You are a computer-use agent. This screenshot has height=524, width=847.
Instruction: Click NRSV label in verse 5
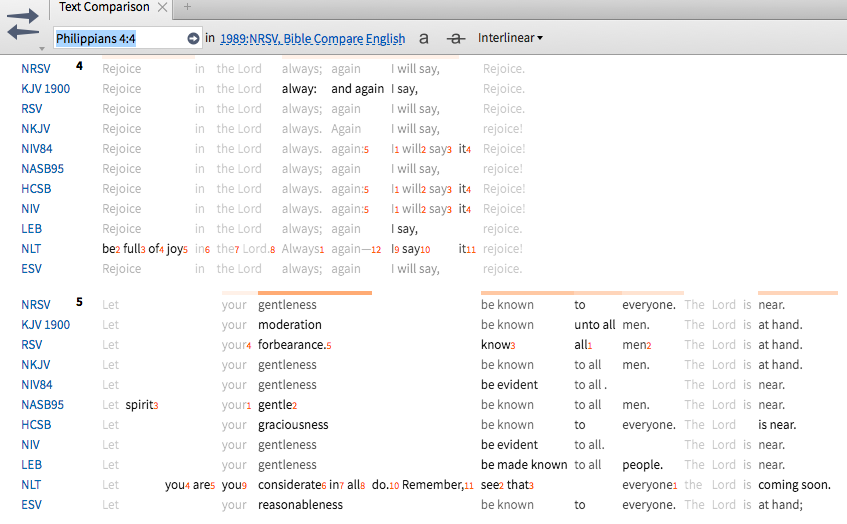point(36,305)
